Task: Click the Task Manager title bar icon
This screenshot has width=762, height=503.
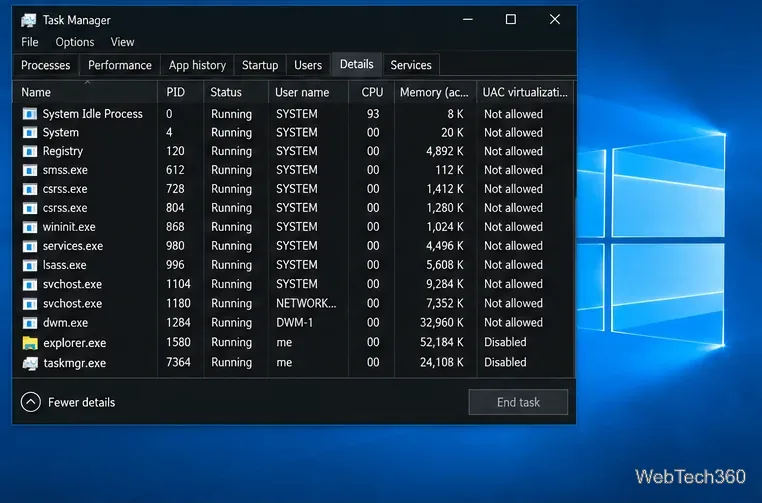Action: 29,20
